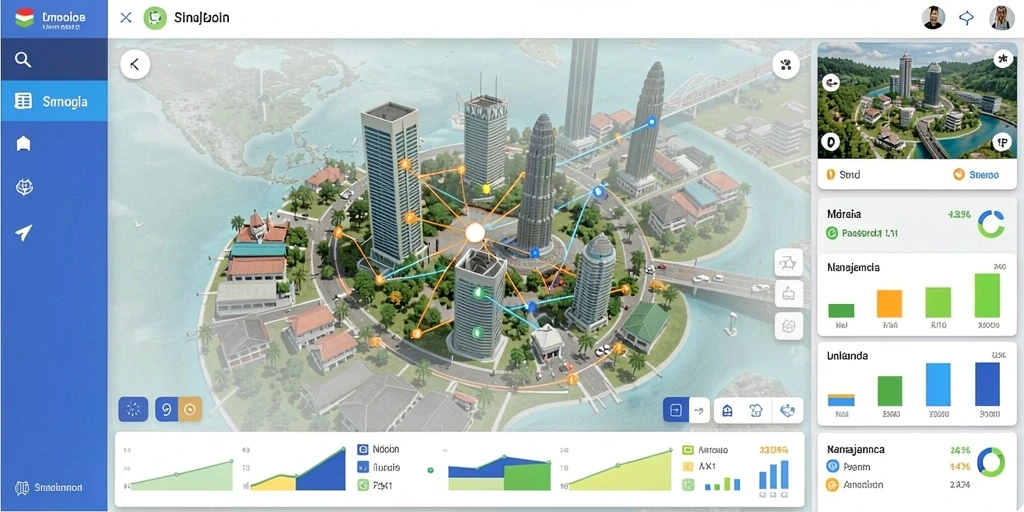Open the home icon in the sidebar
1024x512 pixels.
click(x=24, y=144)
